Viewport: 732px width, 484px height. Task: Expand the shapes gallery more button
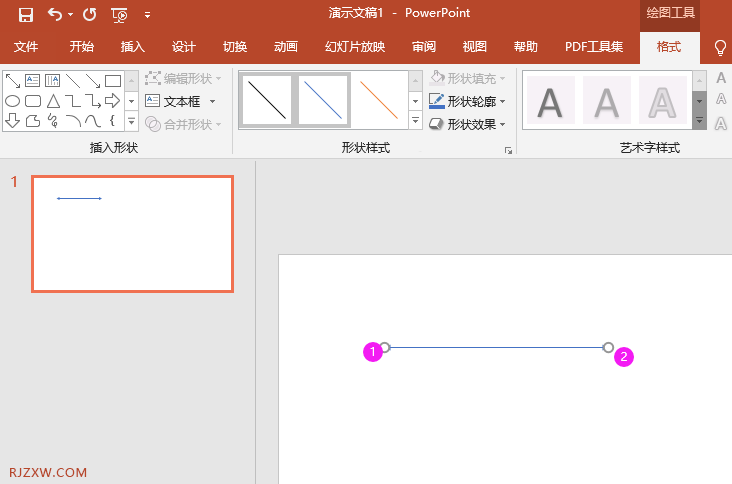coord(132,121)
